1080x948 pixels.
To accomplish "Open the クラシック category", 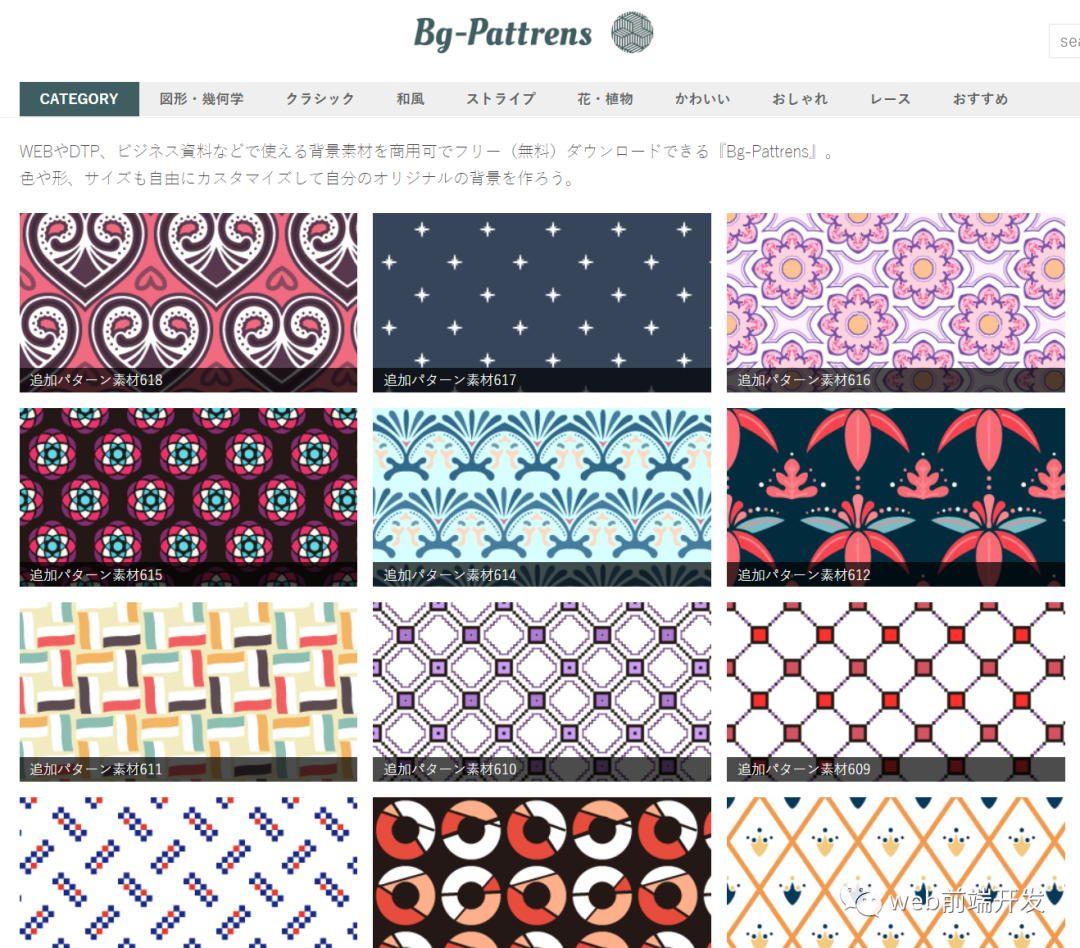I will tap(320, 99).
